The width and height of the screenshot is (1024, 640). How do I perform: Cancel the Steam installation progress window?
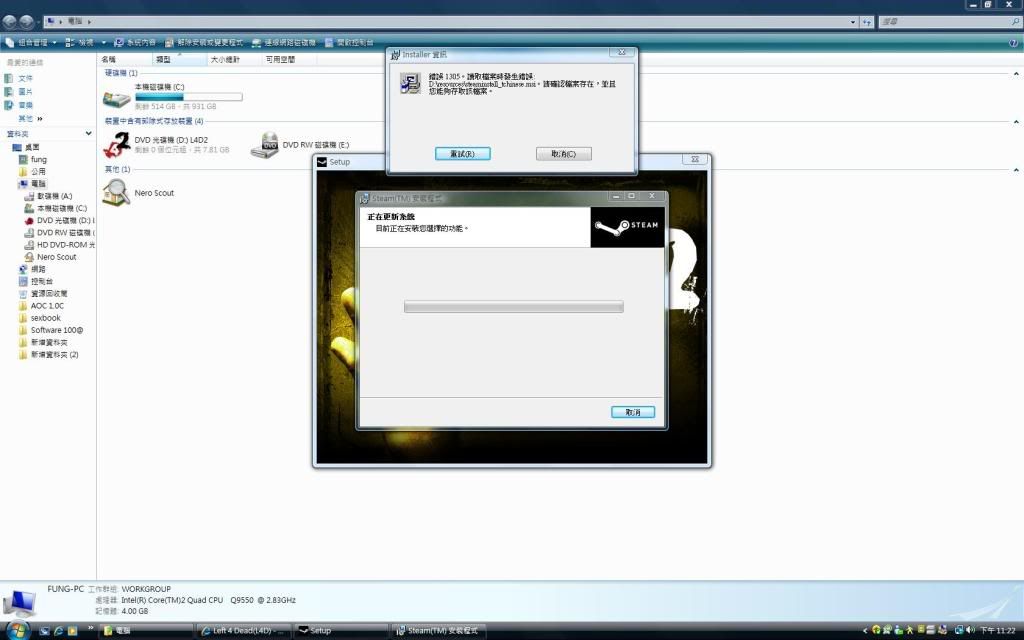(633, 412)
